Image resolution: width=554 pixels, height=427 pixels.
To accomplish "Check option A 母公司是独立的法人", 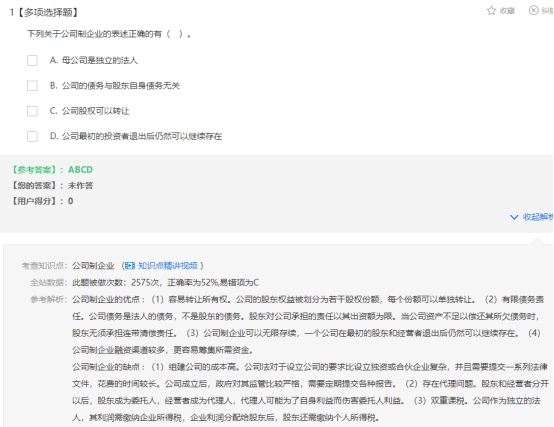I will point(32,60).
